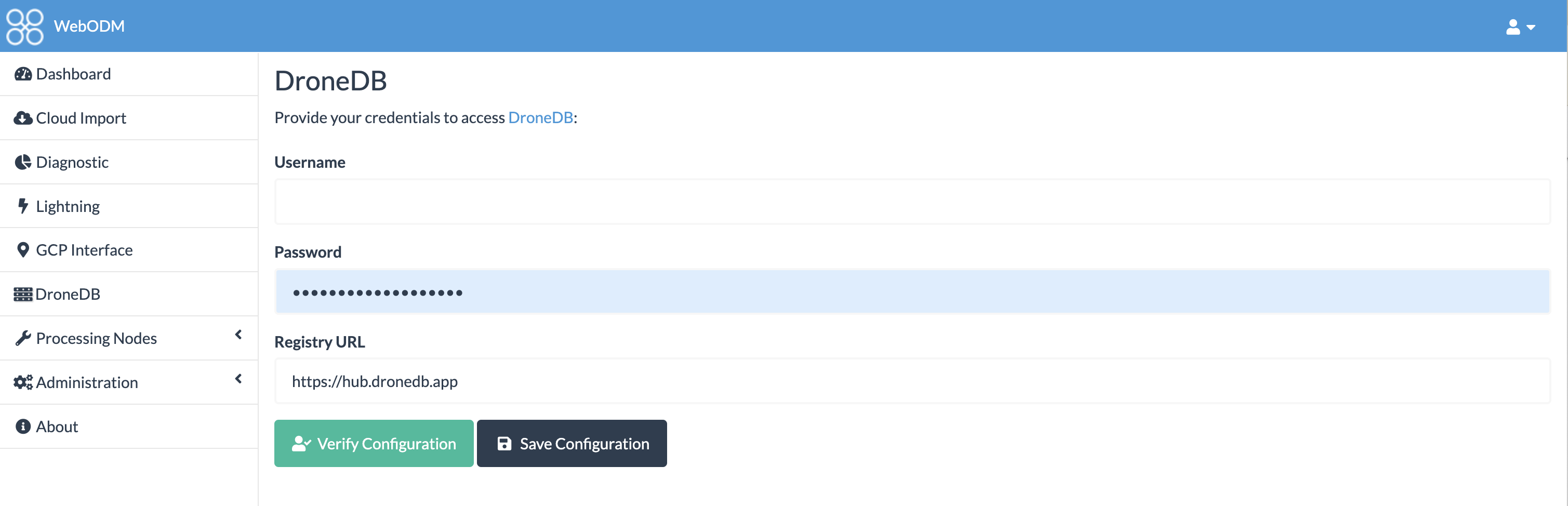
Task: Click the DroneDB server icon in sidebar
Action: pos(23,294)
